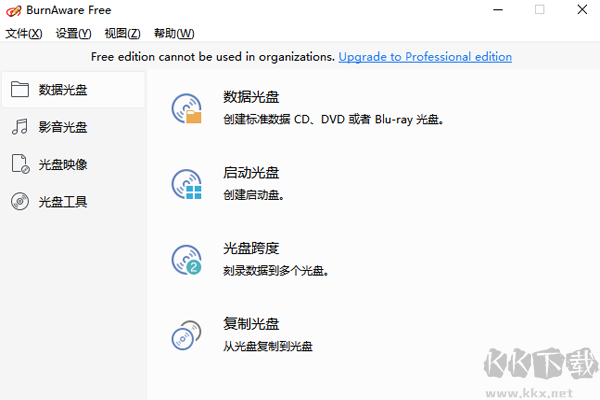The width and height of the screenshot is (600, 400).
Task: Click the music note icon for 影音光盘
Action: click(20, 127)
